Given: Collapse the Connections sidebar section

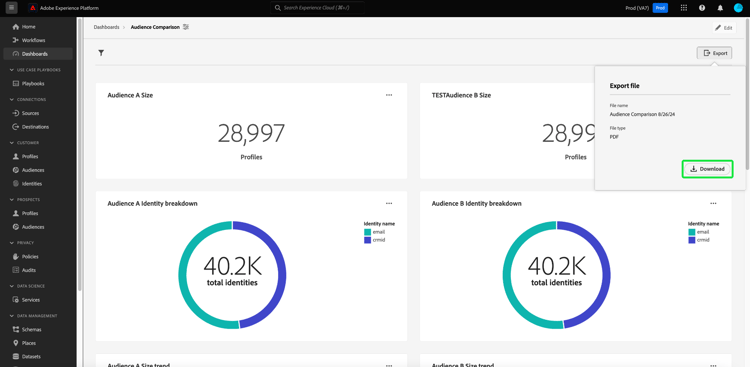Looking at the screenshot, I should click(x=12, y=100).
